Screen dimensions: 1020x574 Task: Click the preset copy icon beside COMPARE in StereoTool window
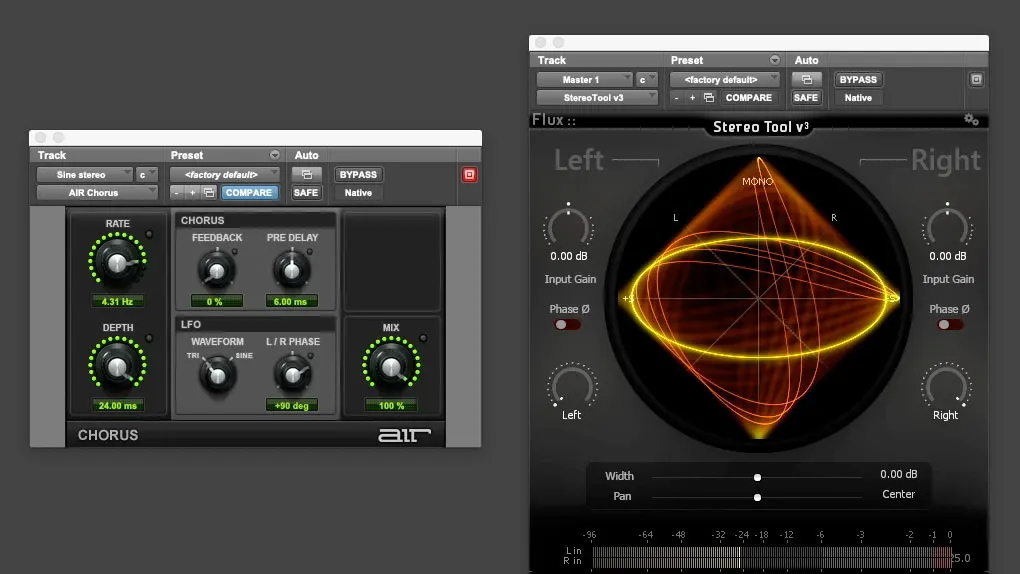click(x=709, y=98)
